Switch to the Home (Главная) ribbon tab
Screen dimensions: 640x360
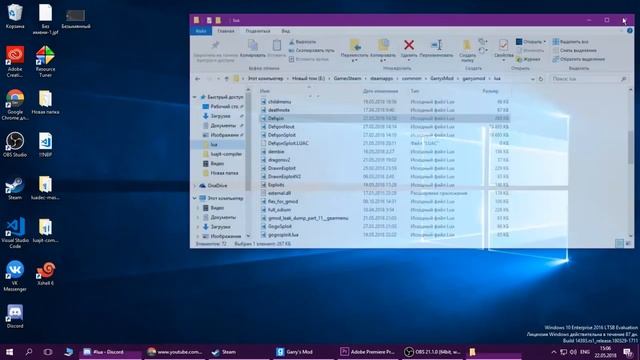226,31
